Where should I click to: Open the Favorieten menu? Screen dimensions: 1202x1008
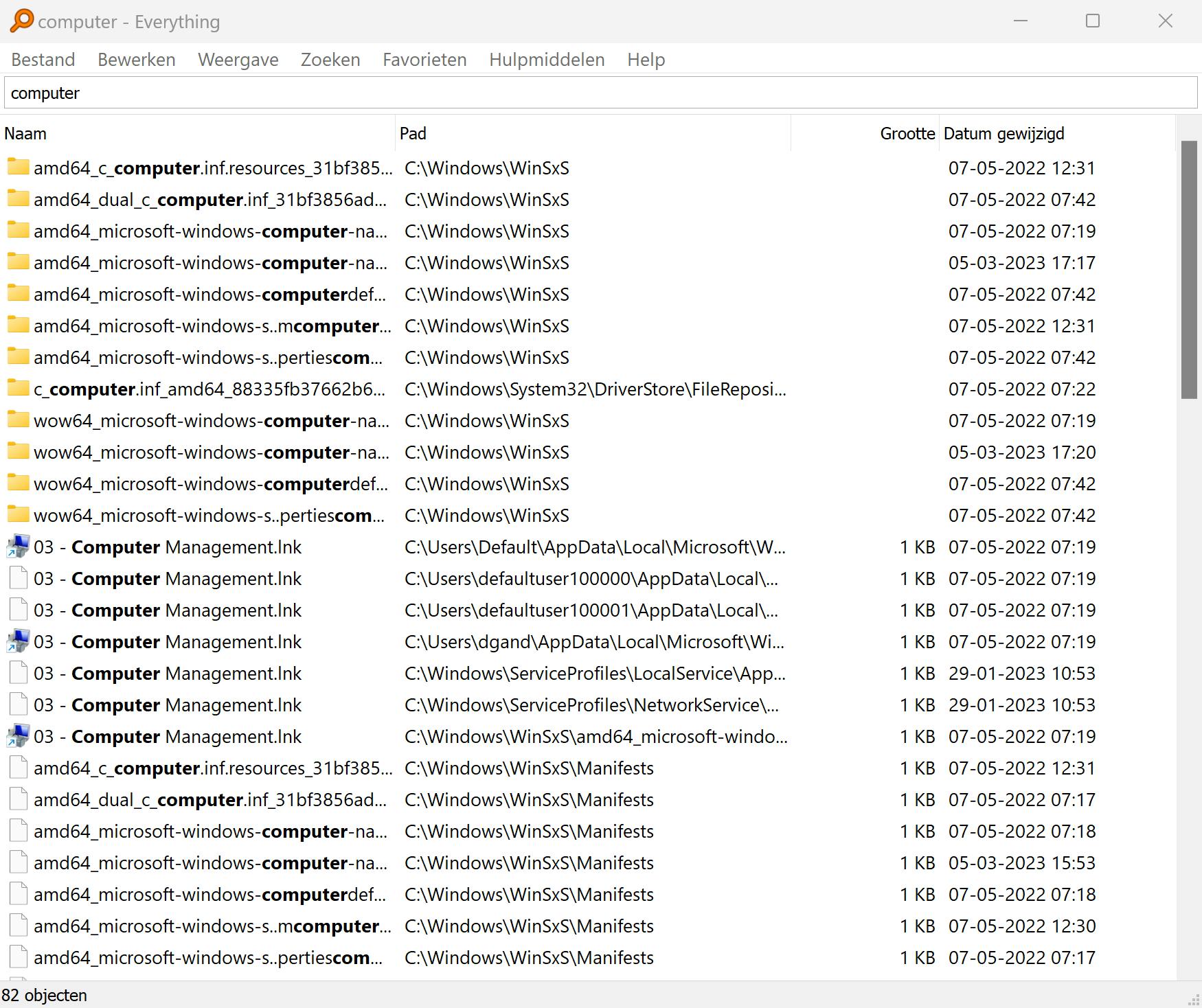(424, 60)
